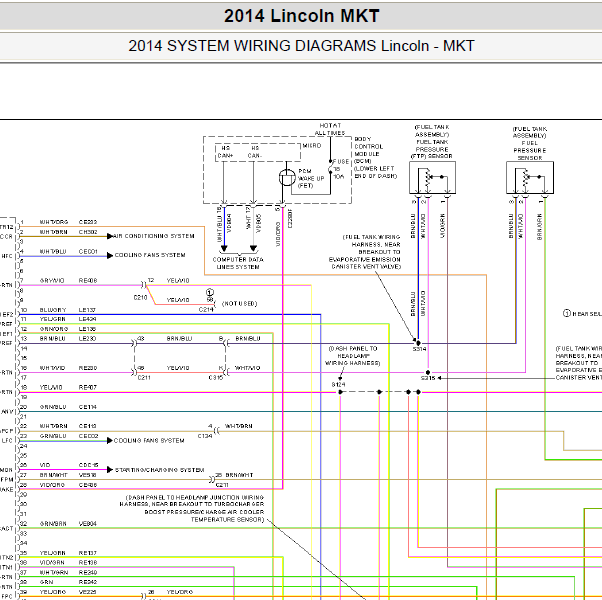
Task: Click the "FUSE 18 10A" label
Action: coord(341,169)
